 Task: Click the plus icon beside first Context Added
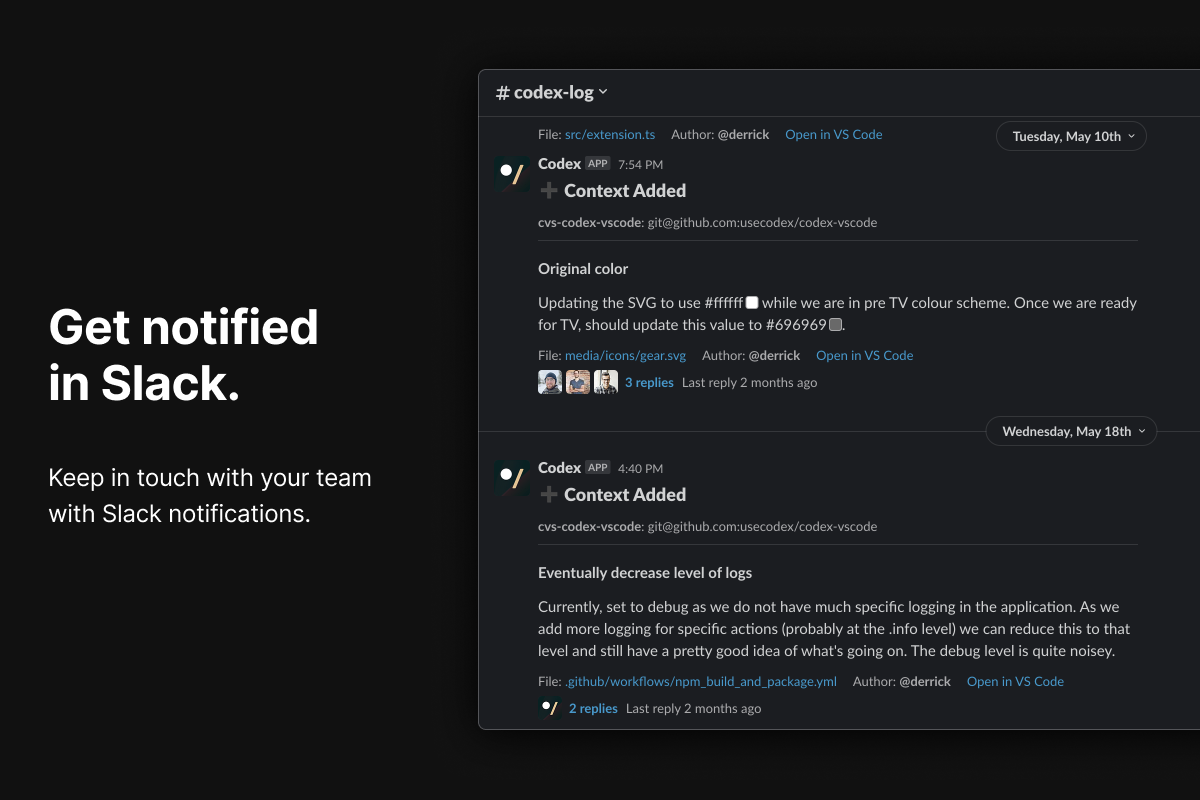coord(549,191)
